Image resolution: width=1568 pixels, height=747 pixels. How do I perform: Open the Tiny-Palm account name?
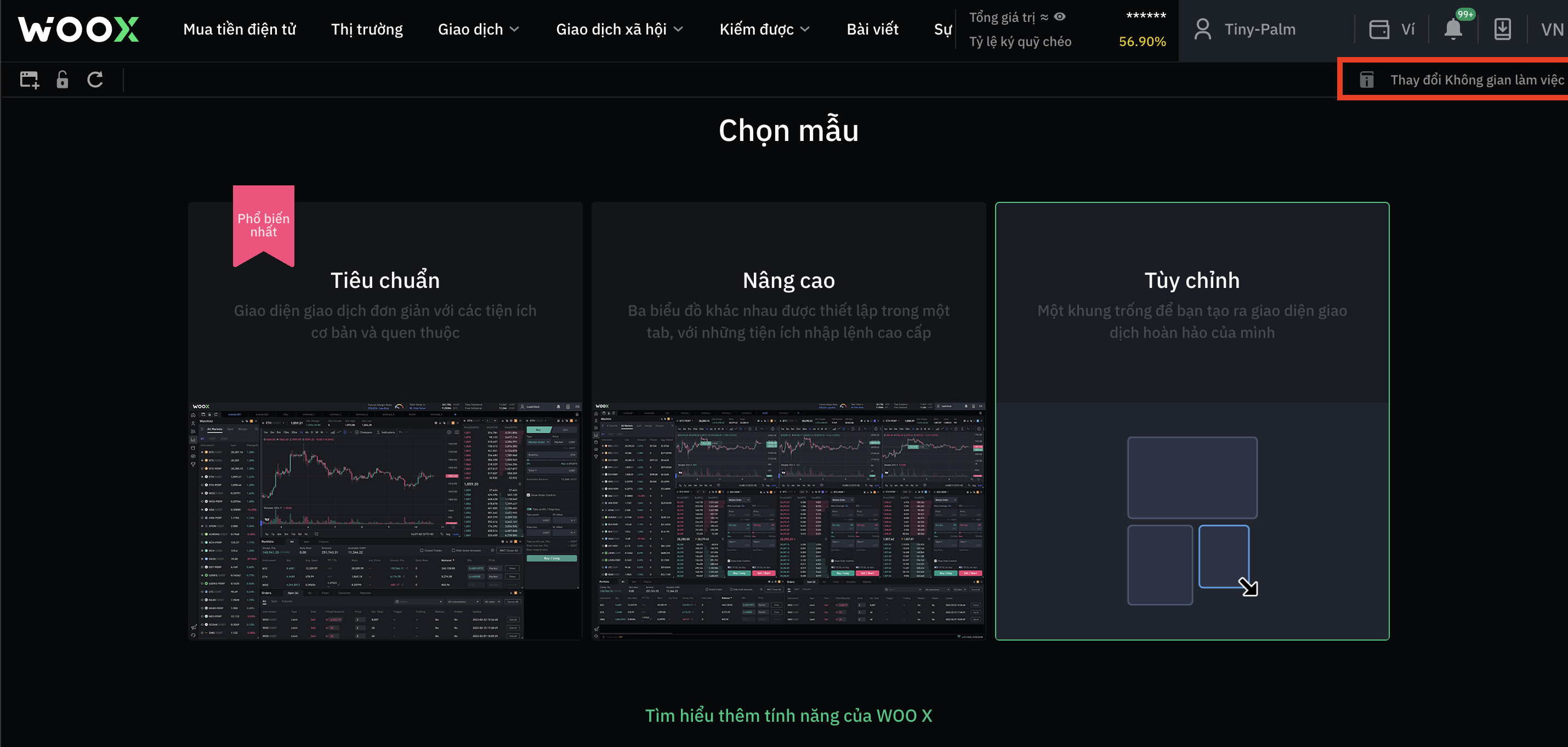pos(1259,29)
